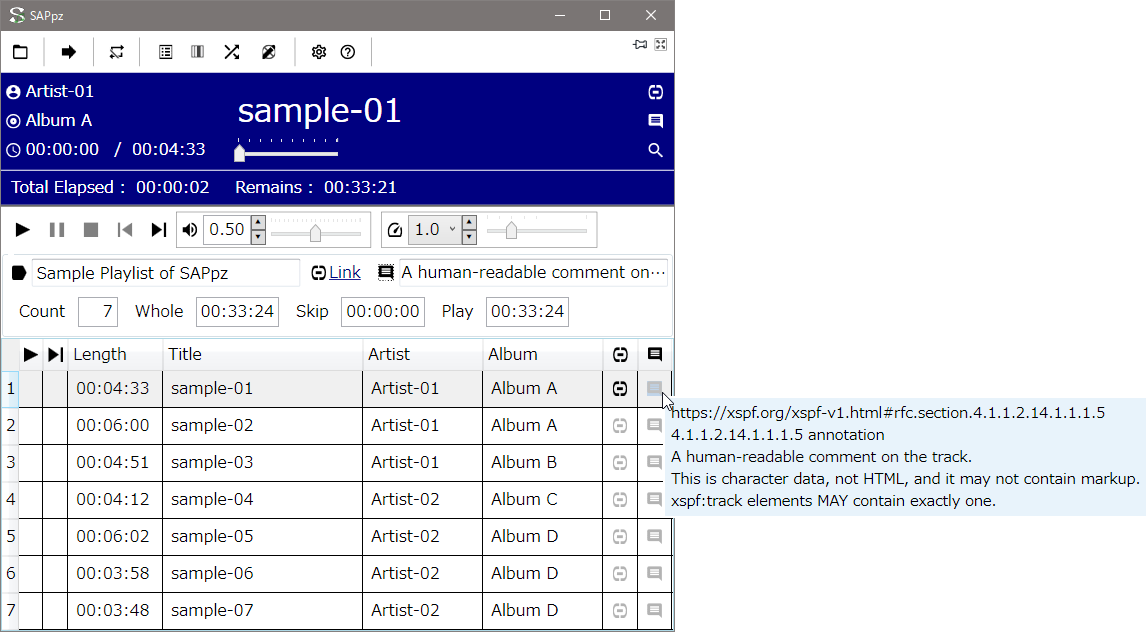
Task: Click the comment icon in the sample-04 row
Action: (655, 499)
